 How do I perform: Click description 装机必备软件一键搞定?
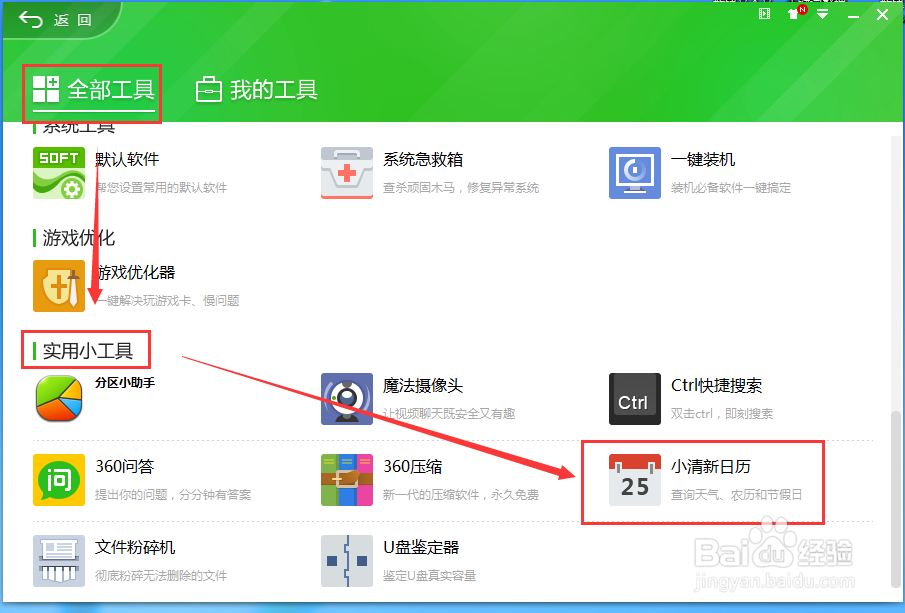click(731, 188)
